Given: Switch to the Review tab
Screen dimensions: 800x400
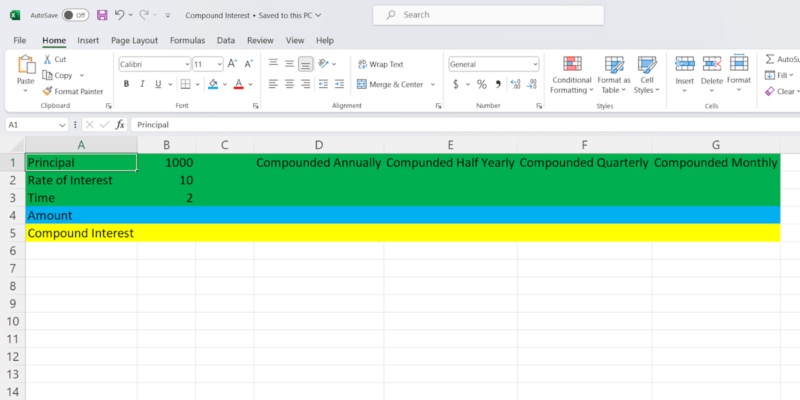Looking at the screenshot, I should 260,40.
